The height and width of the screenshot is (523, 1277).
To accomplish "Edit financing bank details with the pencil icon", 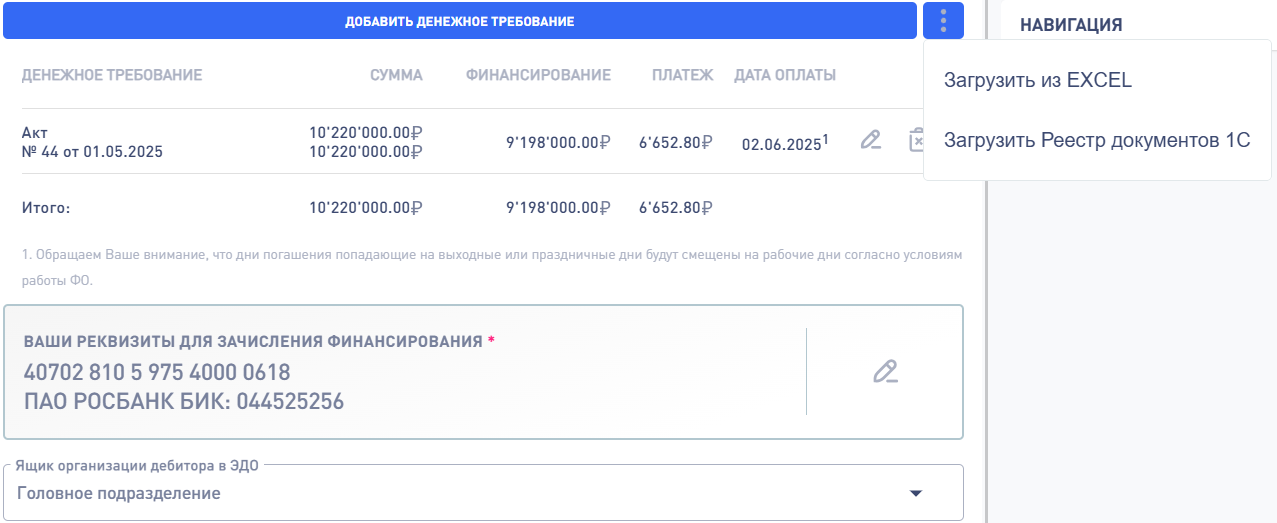I will tap(885, 372).
